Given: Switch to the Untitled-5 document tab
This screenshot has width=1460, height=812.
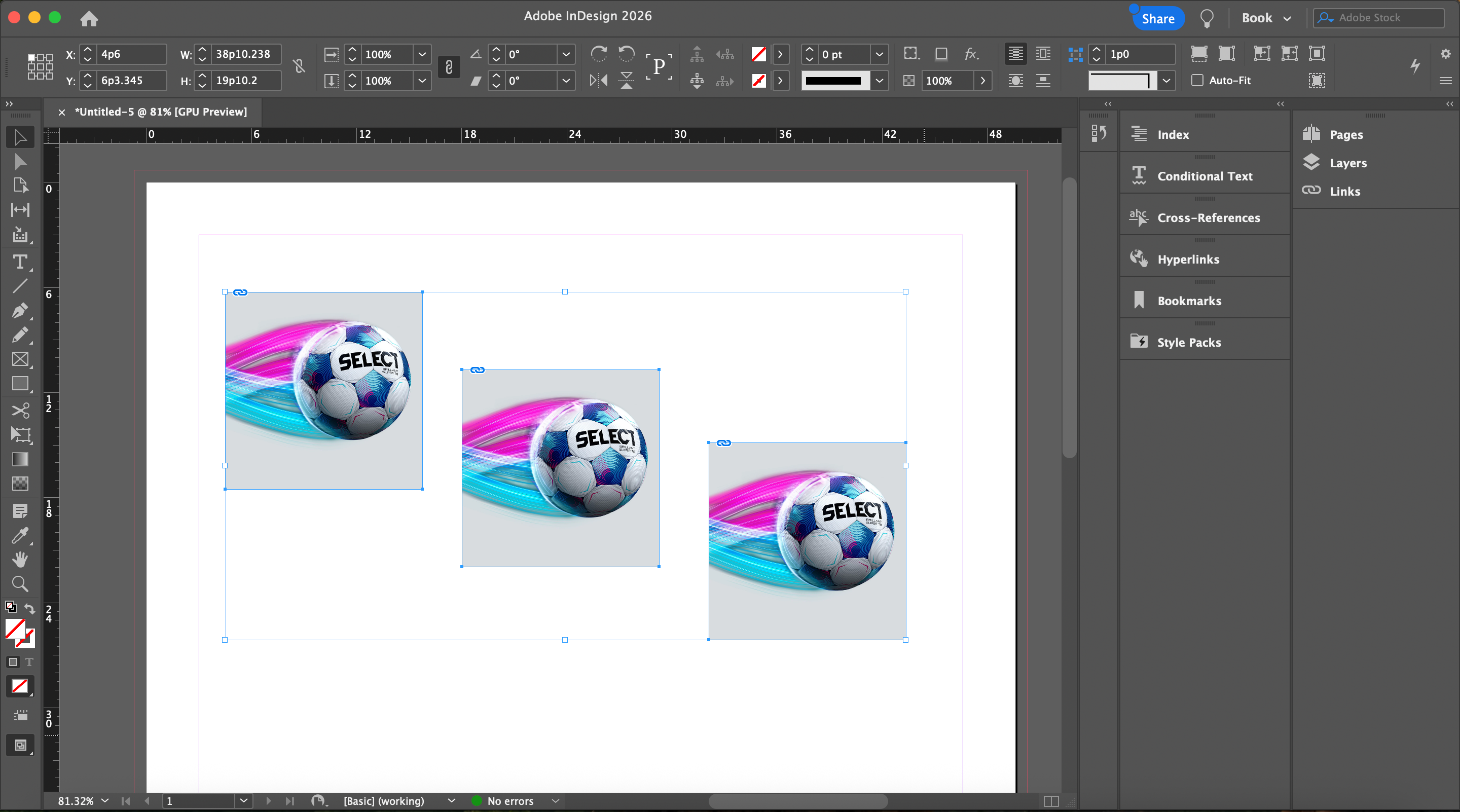Looking at the screenshot, I should pyautogui.click(x=161, y=112).
